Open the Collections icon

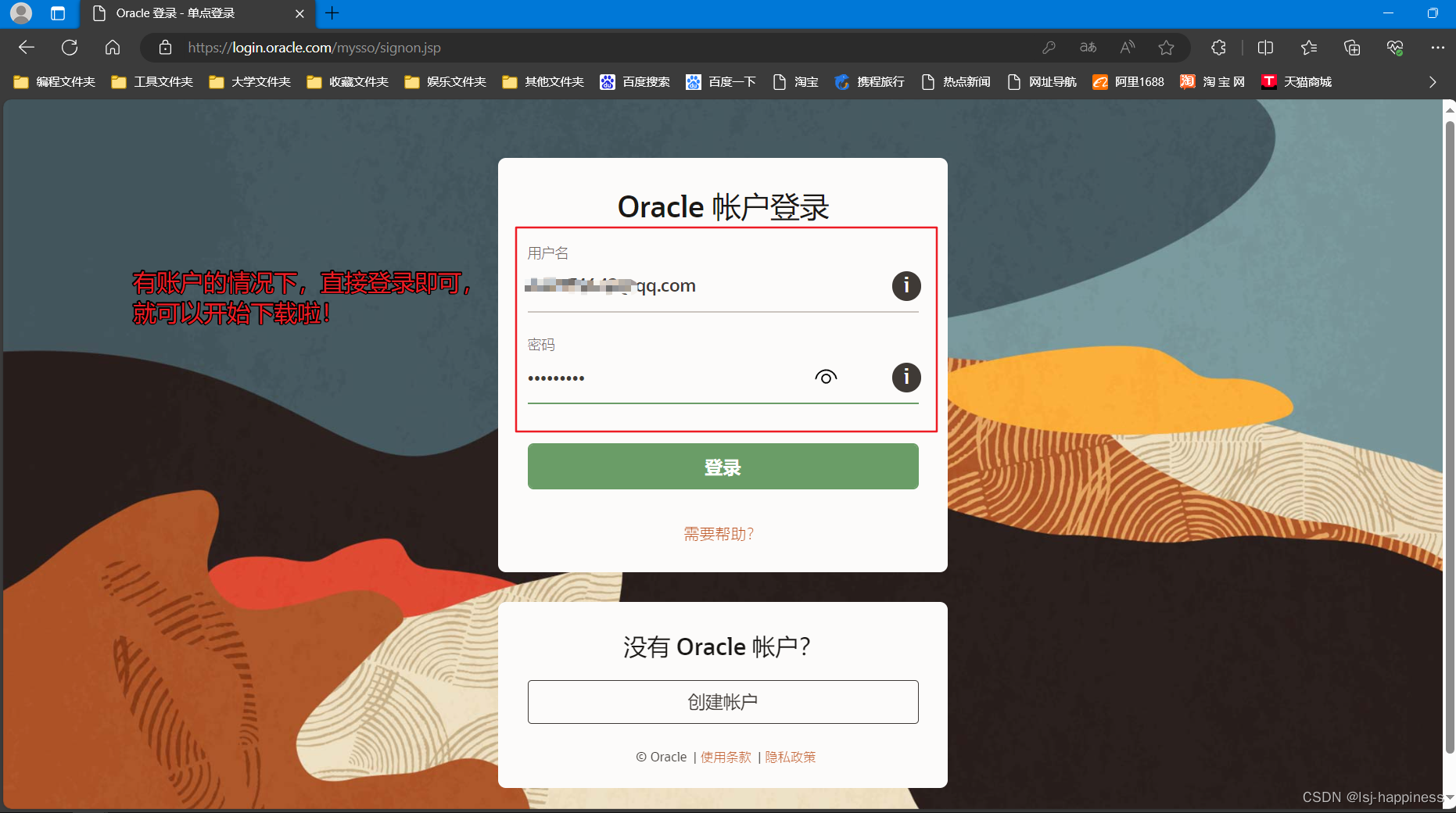point(1352,48)
